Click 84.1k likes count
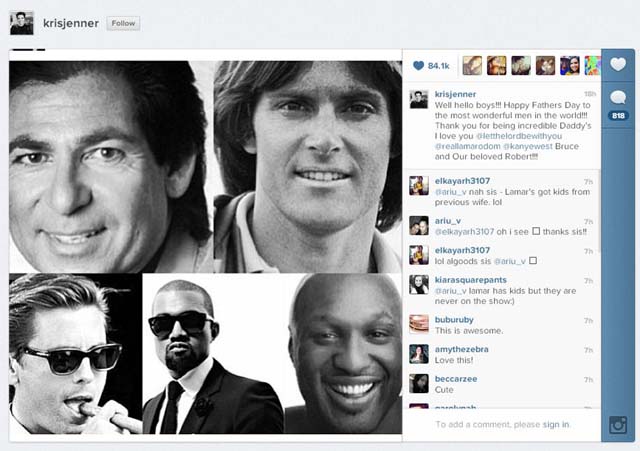The width and height of the screenshot is (640, 451). point(439,66)
